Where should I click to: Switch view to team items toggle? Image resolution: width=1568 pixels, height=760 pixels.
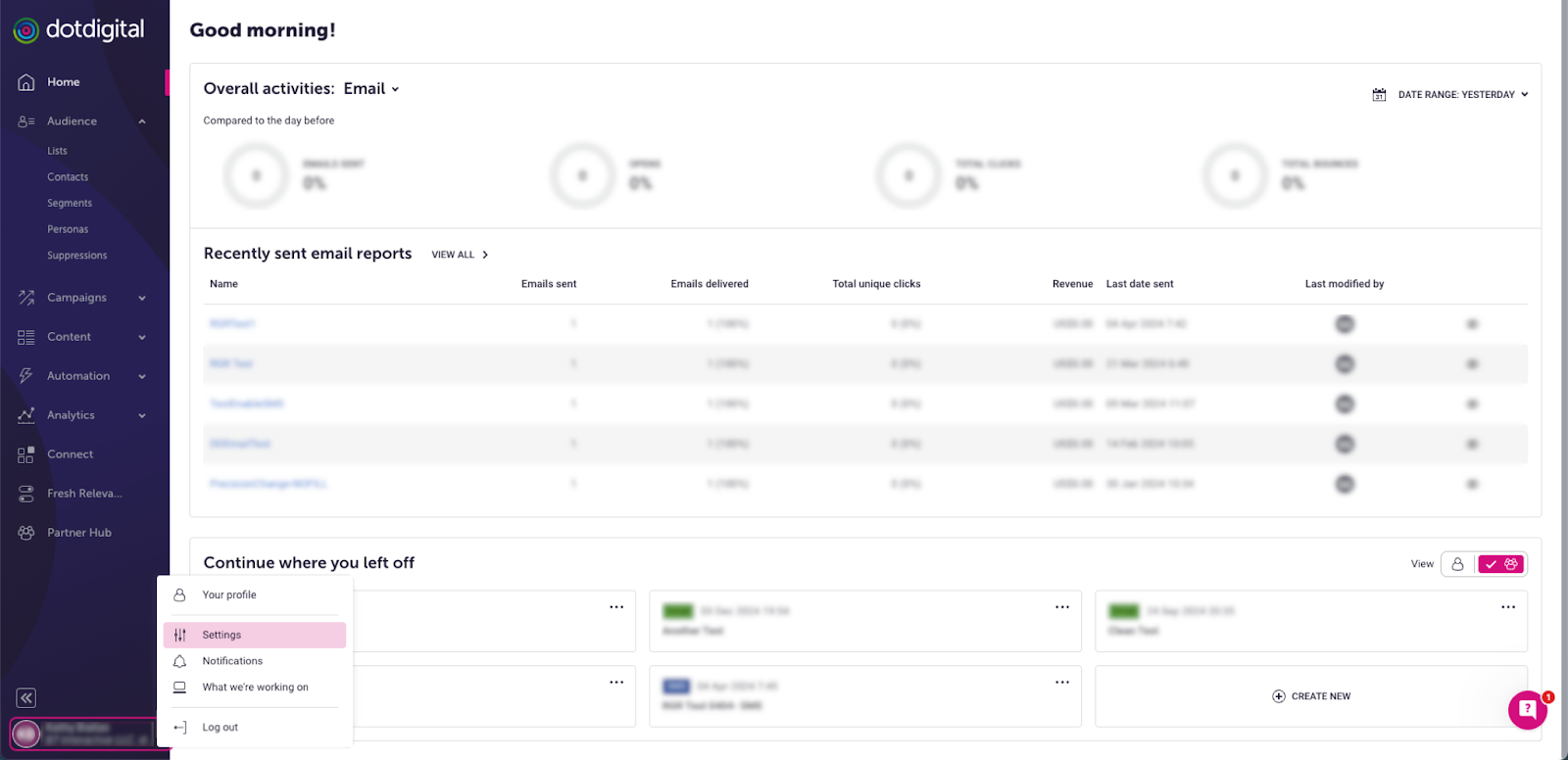tap(1501, 564)
